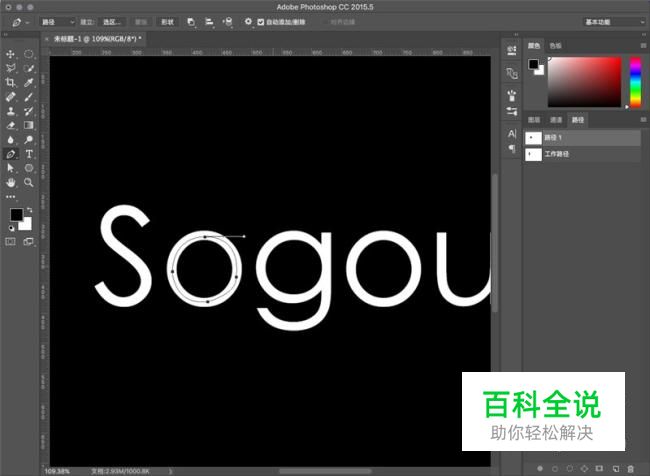Select the Elliptical Marquee tool
Viewport: 650px width, 476px height.
pos(28,54)
